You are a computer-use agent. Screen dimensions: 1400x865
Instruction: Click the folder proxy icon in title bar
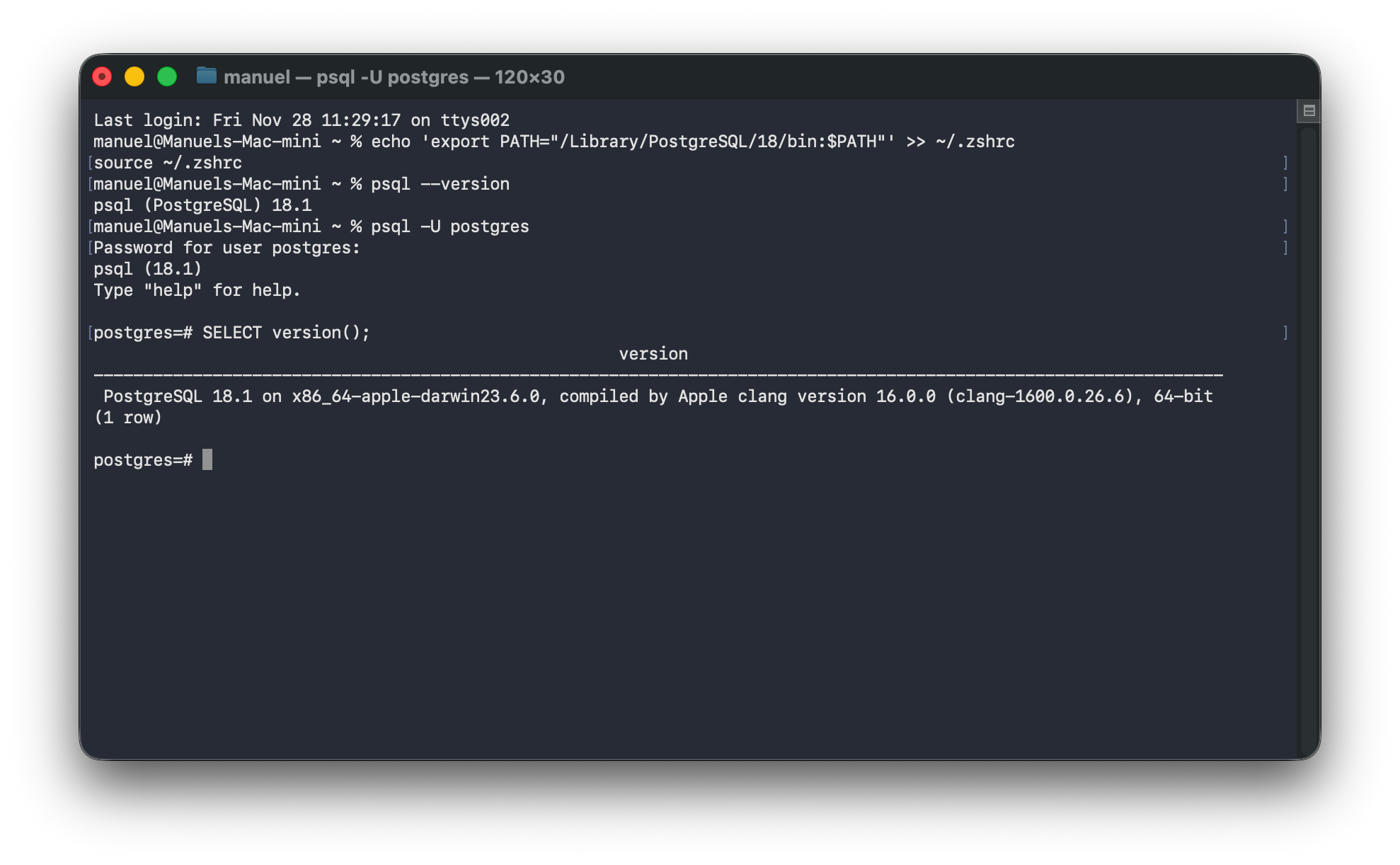pos(206,76)
